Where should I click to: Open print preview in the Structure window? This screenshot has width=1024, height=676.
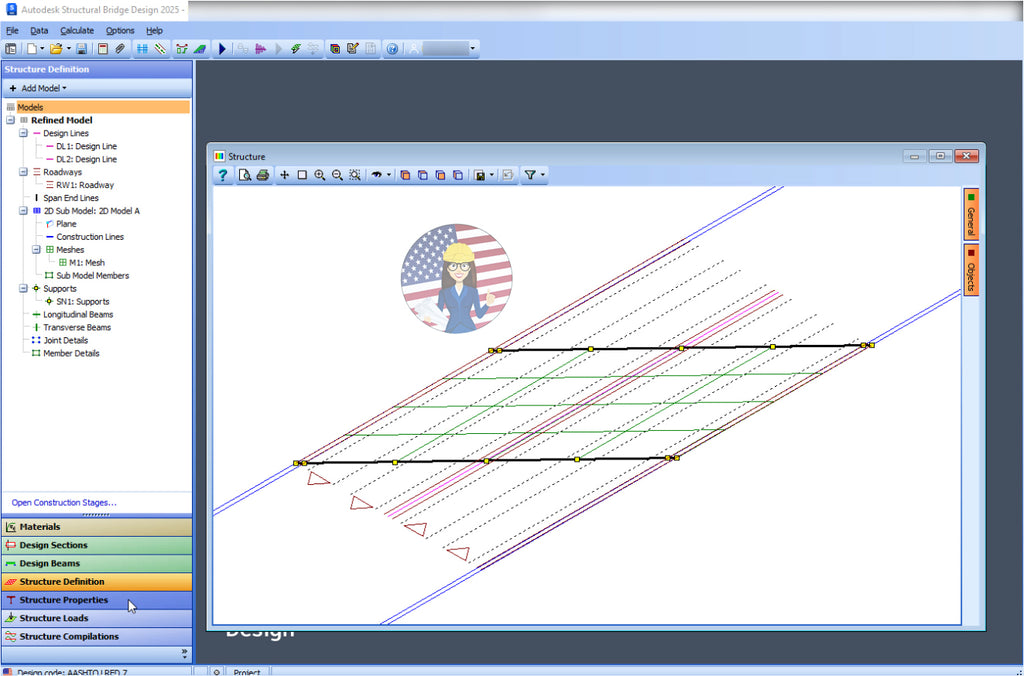click(243, 175)
